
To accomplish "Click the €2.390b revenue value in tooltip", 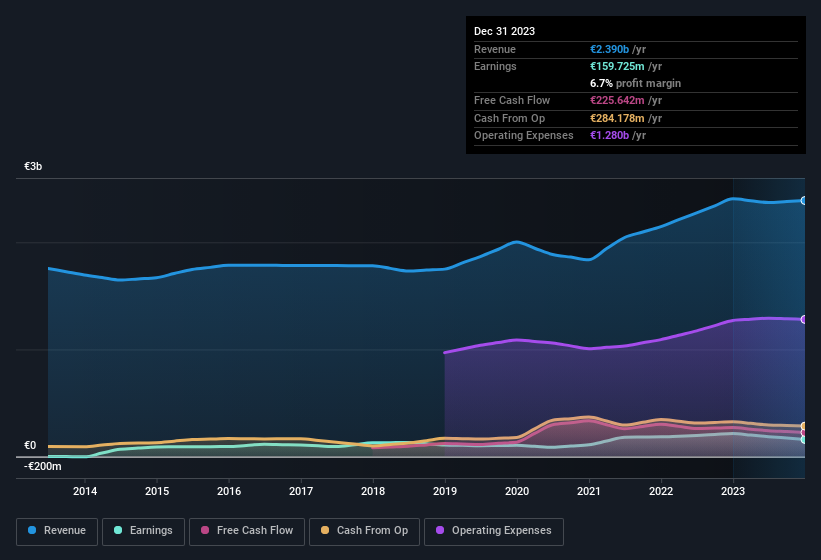I will coord(611,49).
